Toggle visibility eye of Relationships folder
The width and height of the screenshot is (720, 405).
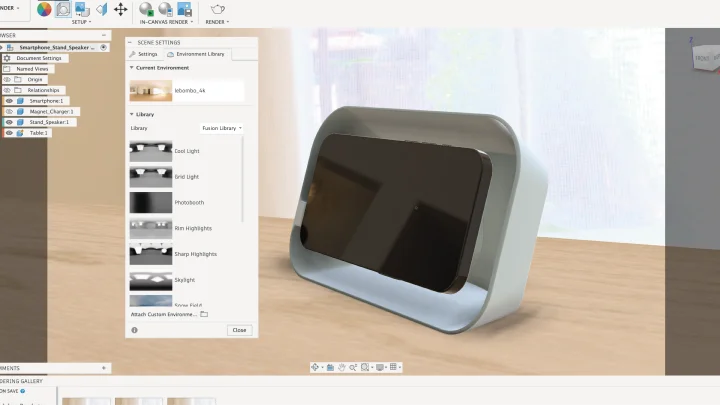(x=7, y=90)
